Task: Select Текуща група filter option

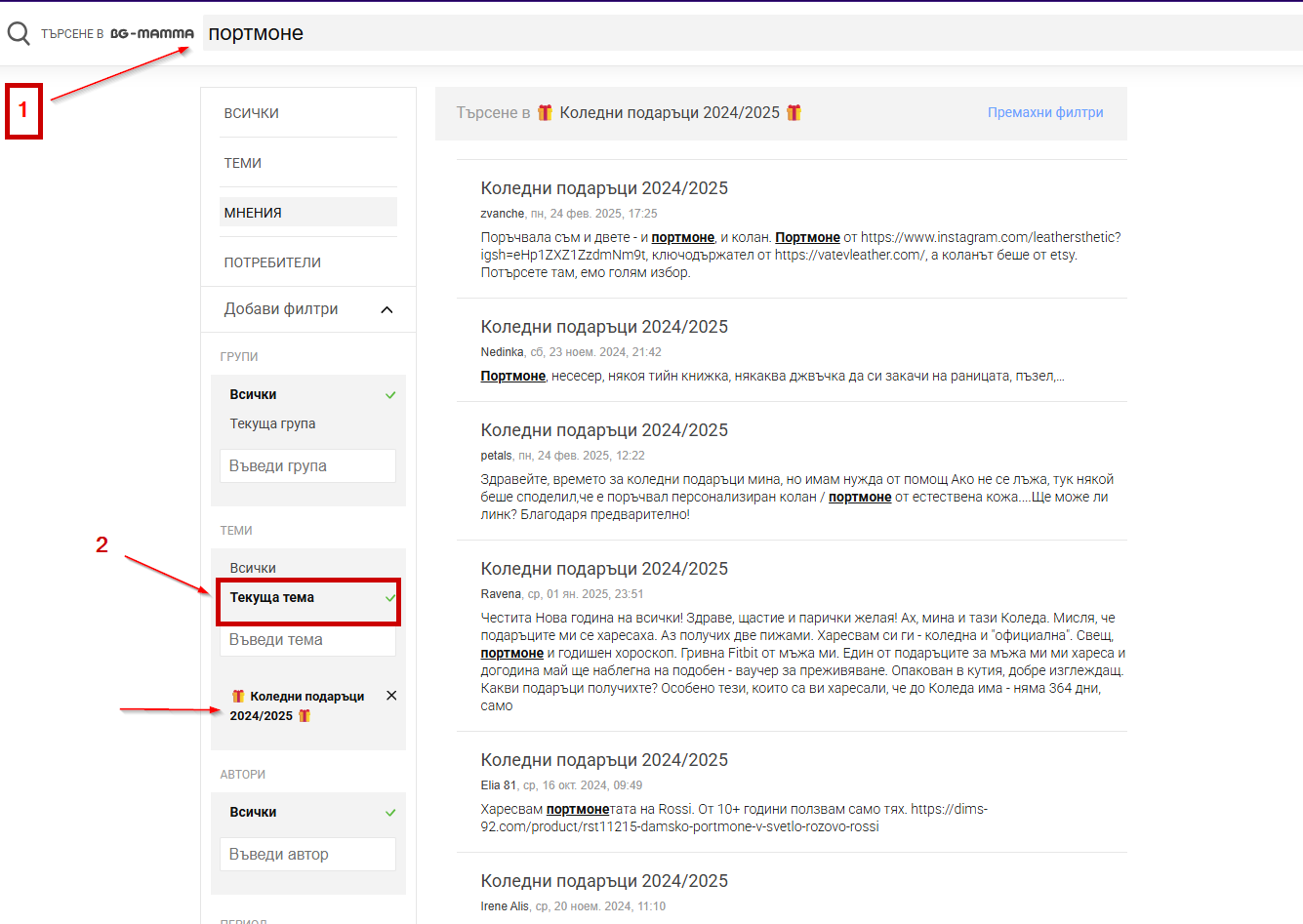Action: 272,423
